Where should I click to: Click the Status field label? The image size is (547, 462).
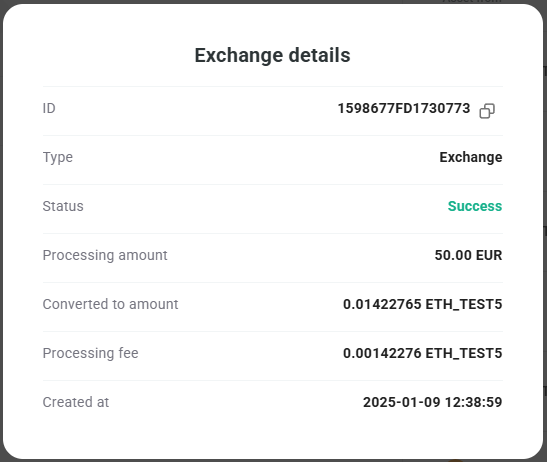pyautogui.click(x=63, y=206)
